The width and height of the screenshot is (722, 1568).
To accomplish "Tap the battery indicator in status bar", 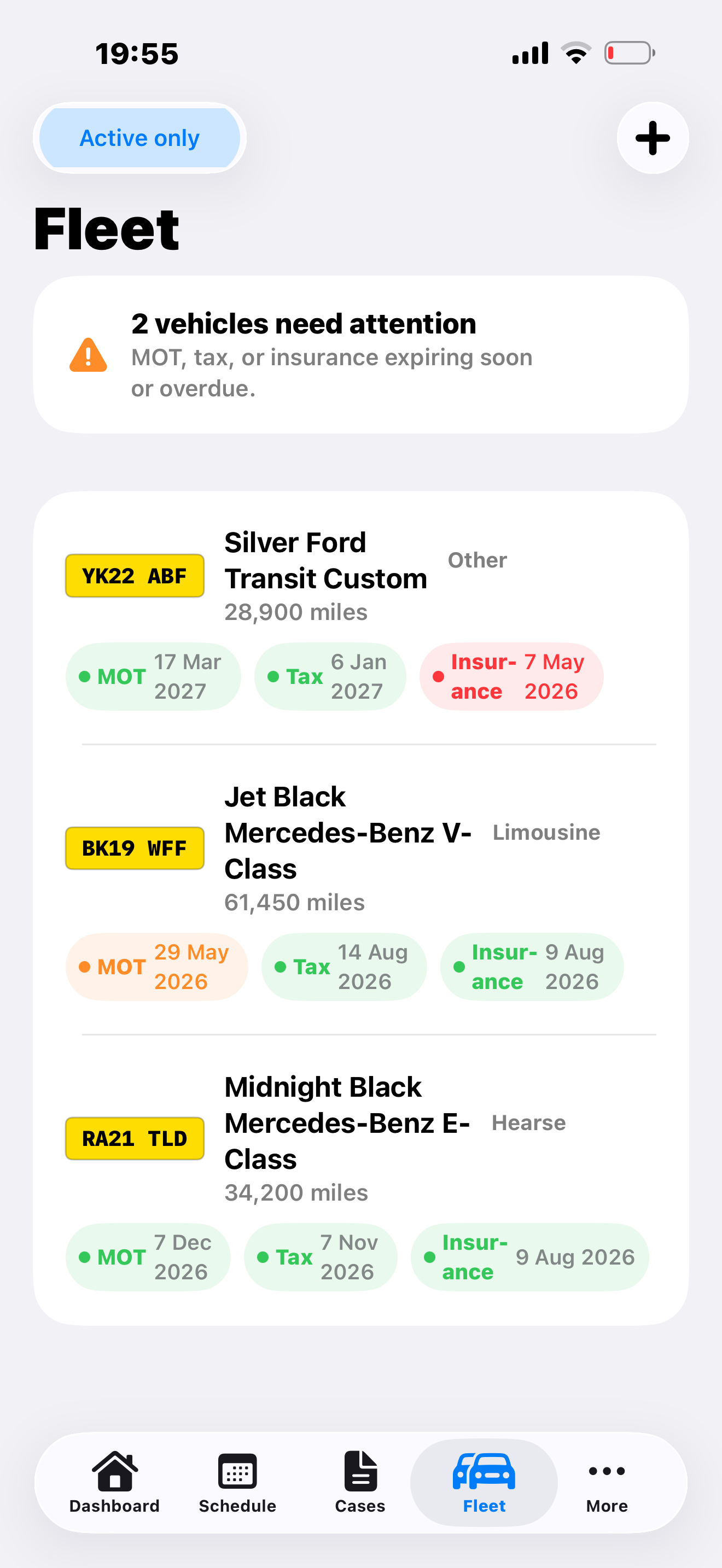I will (630, 53).
